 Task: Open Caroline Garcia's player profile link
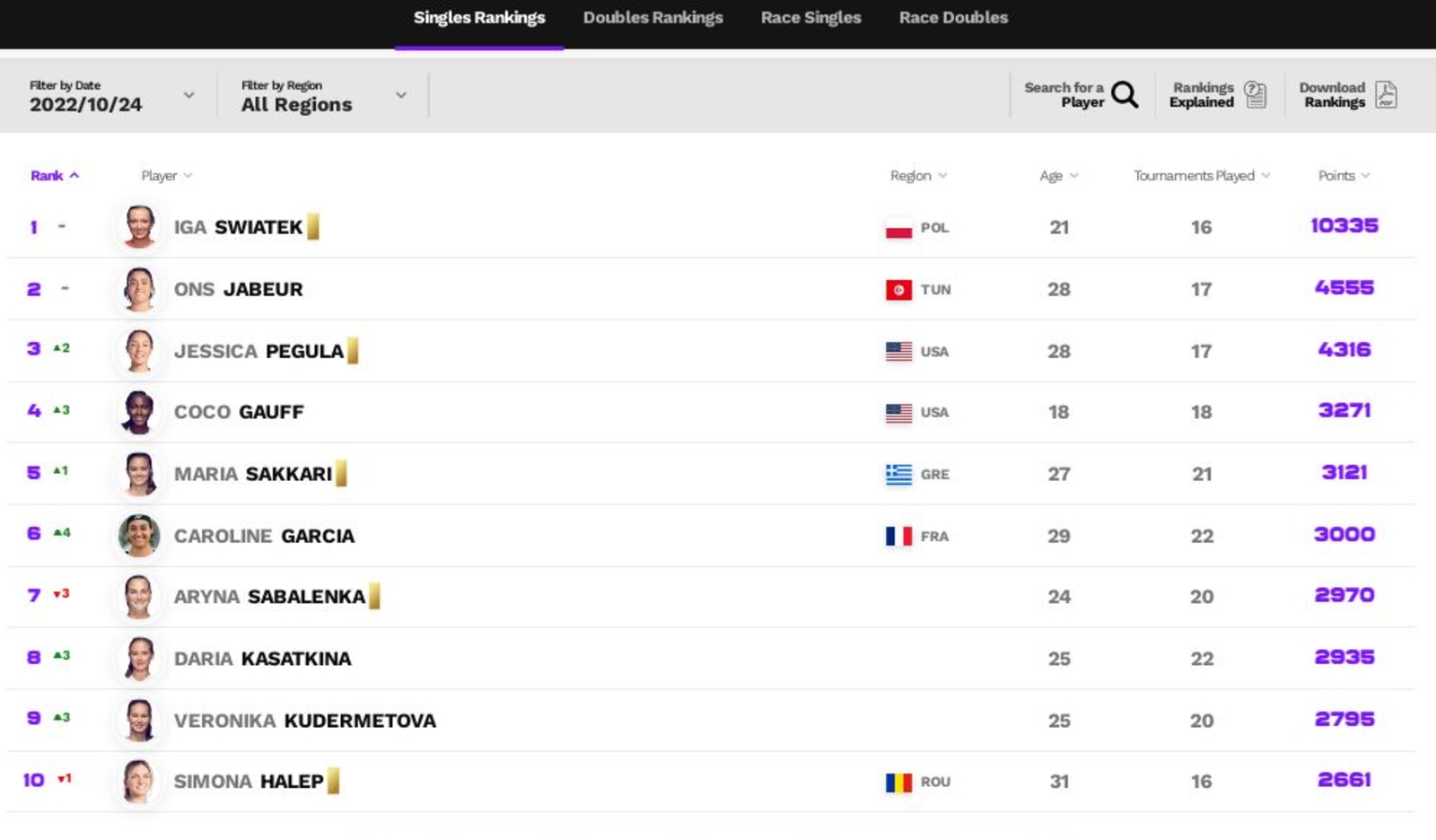point(264,536)
